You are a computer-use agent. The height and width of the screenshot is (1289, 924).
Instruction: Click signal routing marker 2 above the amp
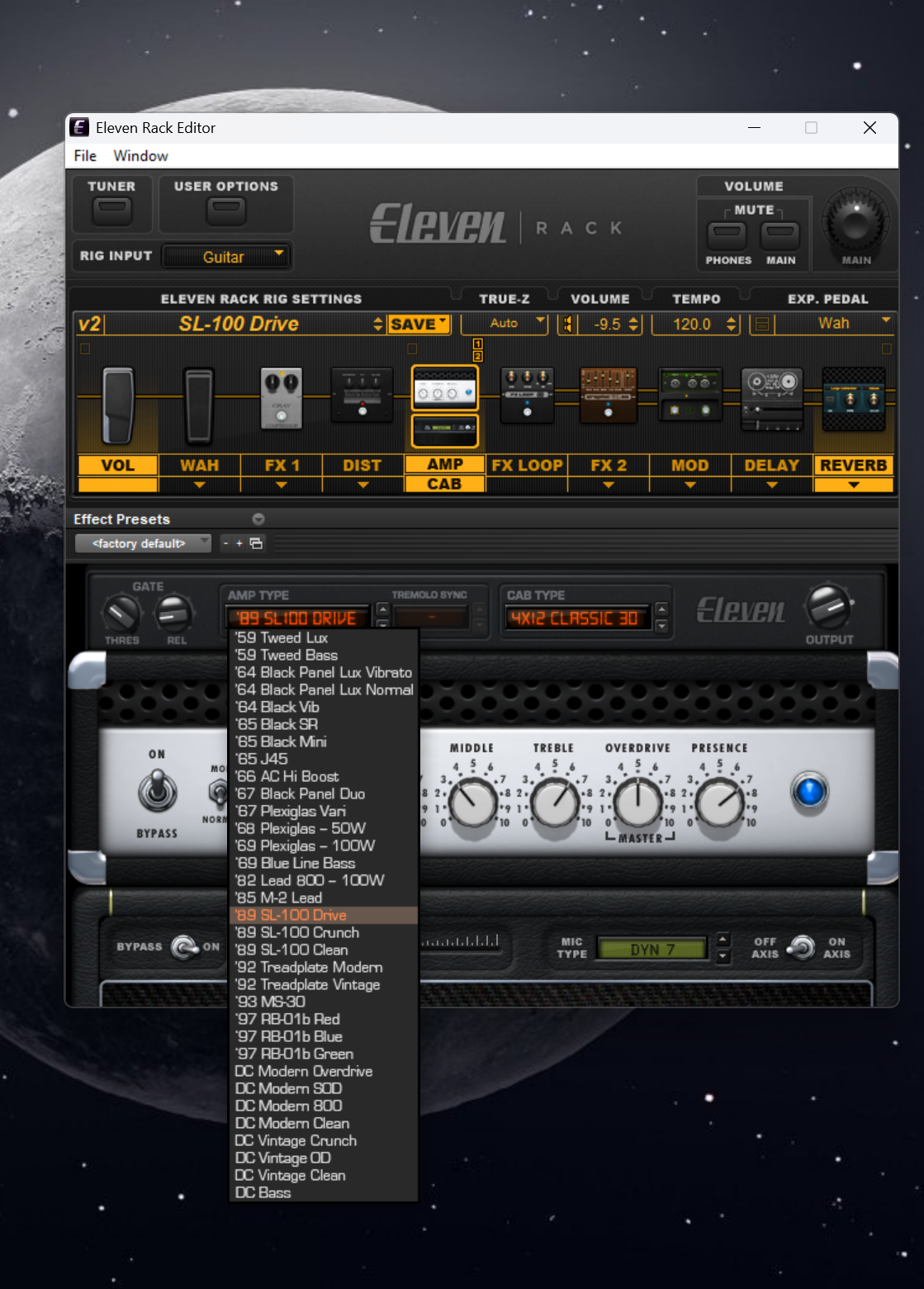pos(477,356)
